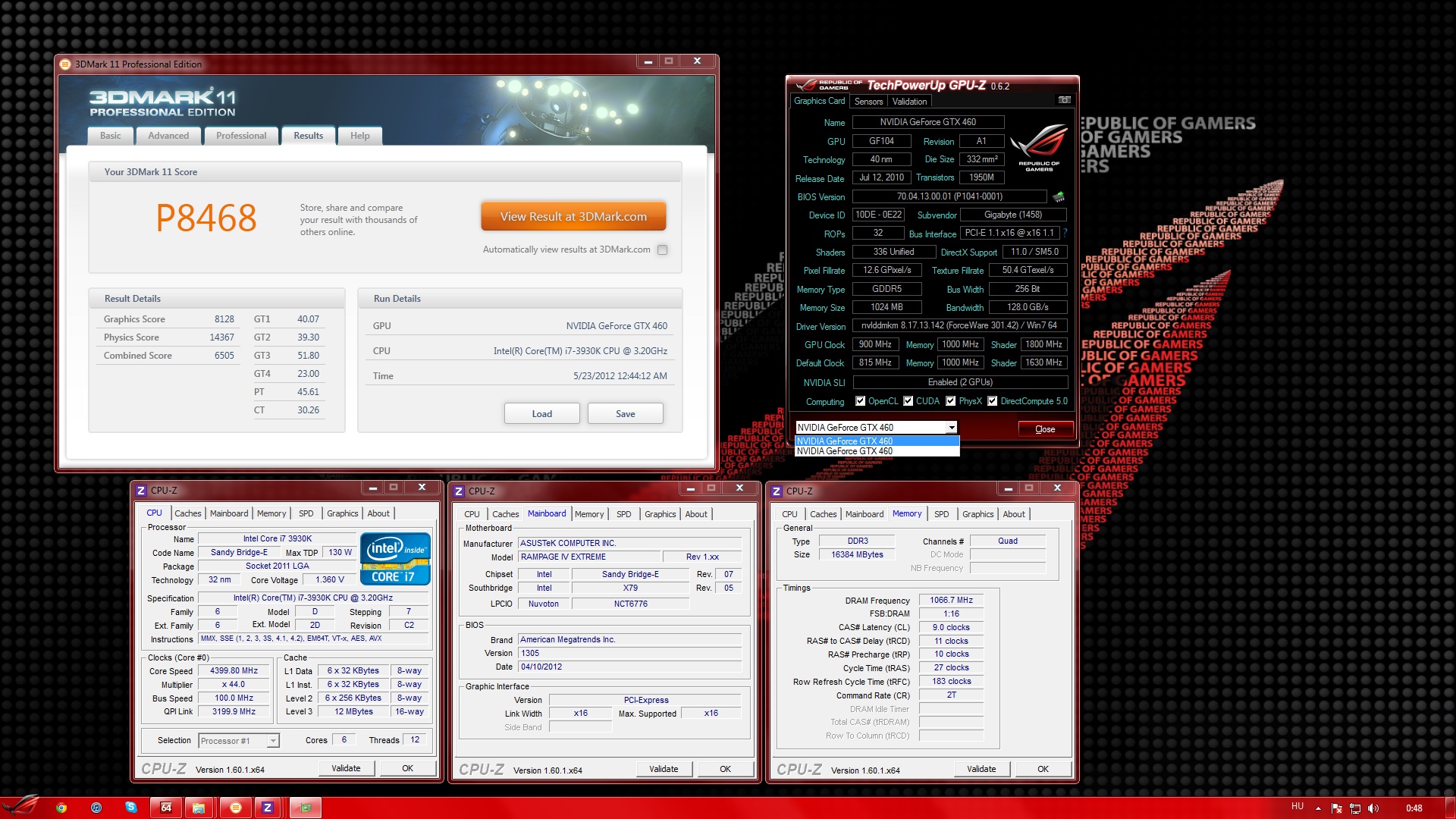Click the AIDA64 taskbar icon
The image size is (1456, 819).
166,808
